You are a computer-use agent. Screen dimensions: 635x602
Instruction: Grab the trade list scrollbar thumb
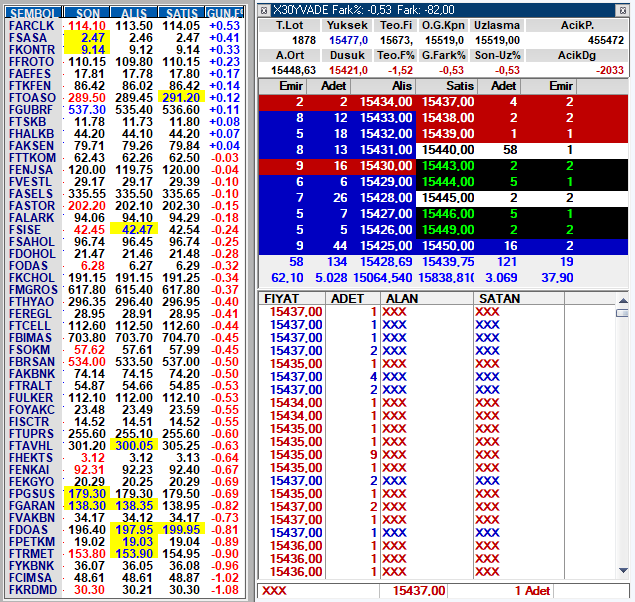pos(623,313)
